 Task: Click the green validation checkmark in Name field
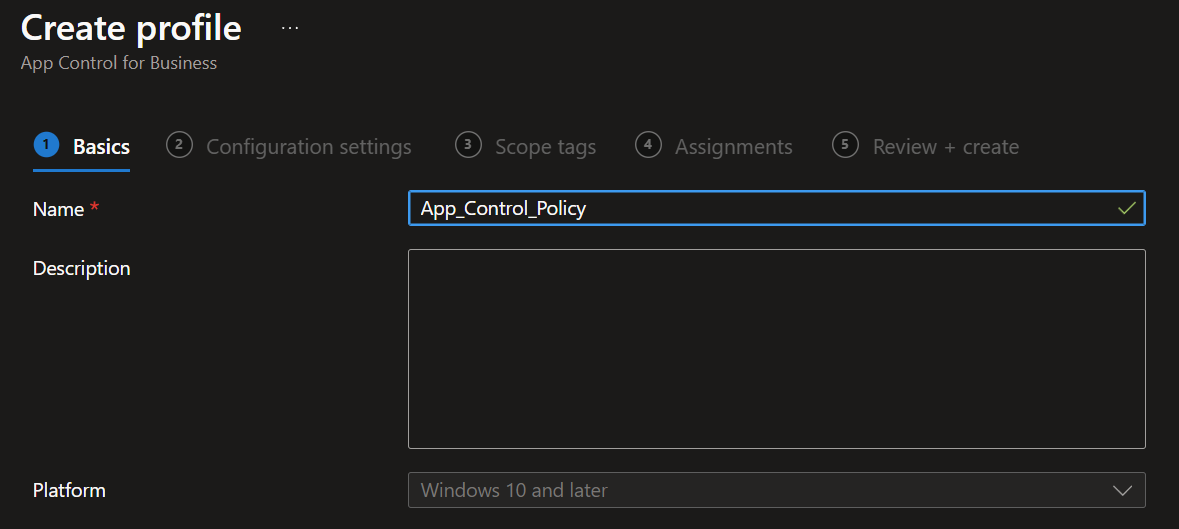coord(1126,208)
